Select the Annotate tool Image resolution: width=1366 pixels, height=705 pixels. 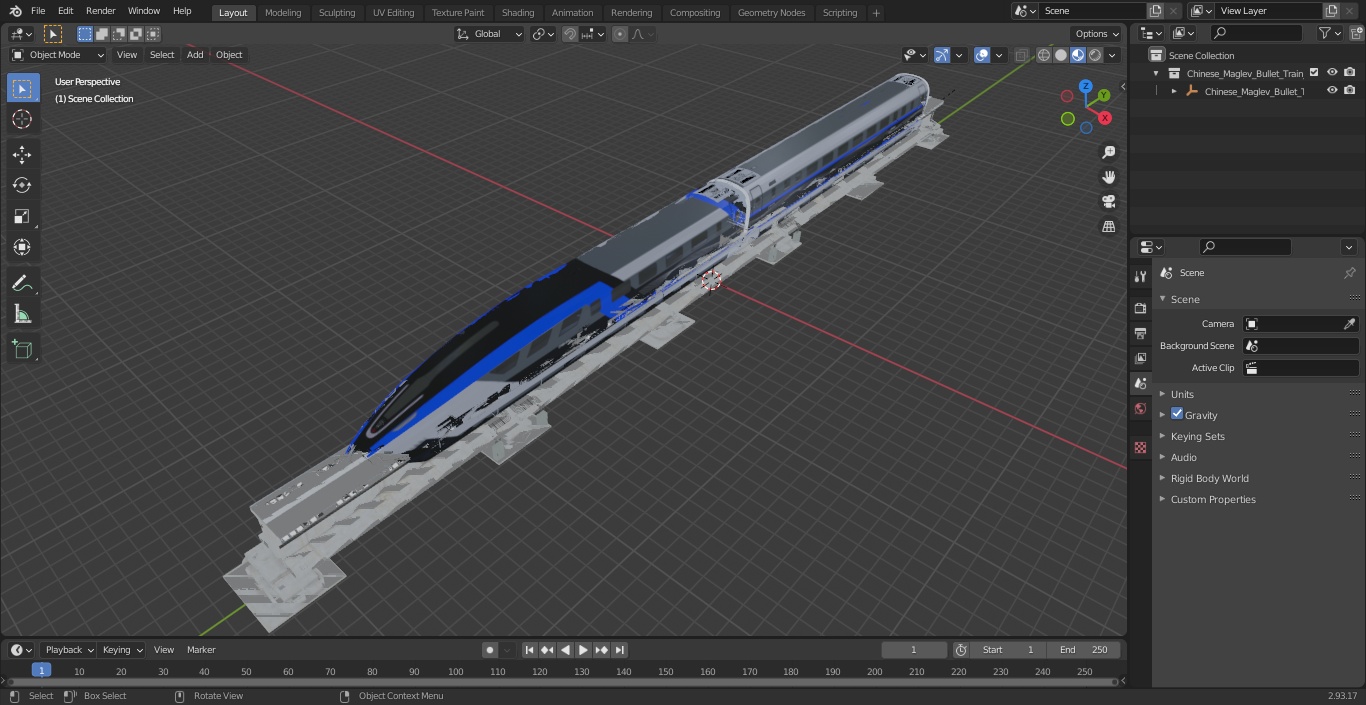(x=22, y=283)
